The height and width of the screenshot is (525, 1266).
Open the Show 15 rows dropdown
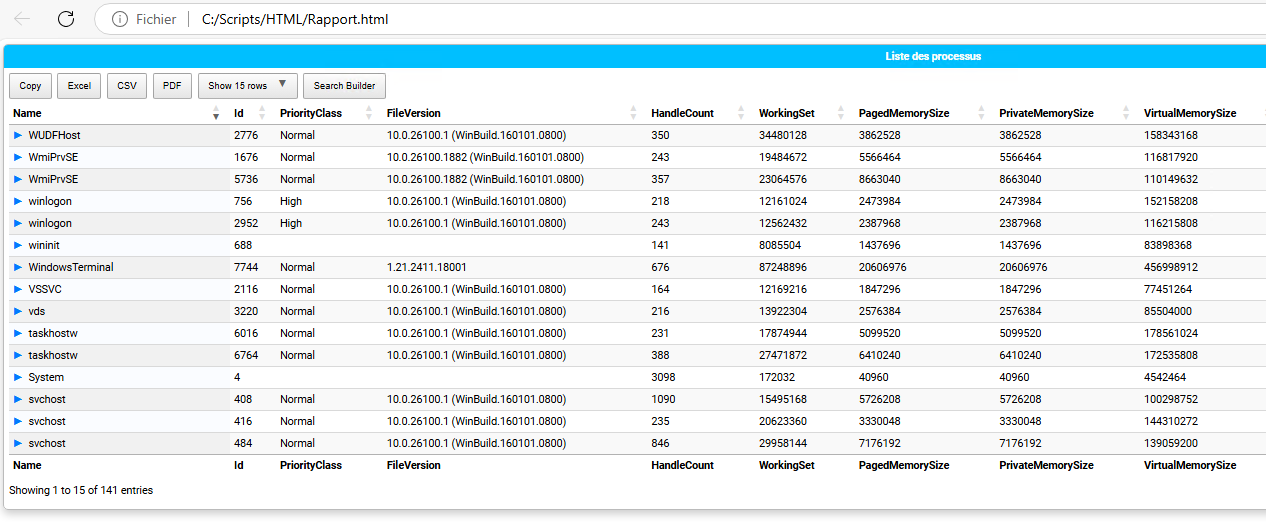pyautogui.click(x=248, y=86)
